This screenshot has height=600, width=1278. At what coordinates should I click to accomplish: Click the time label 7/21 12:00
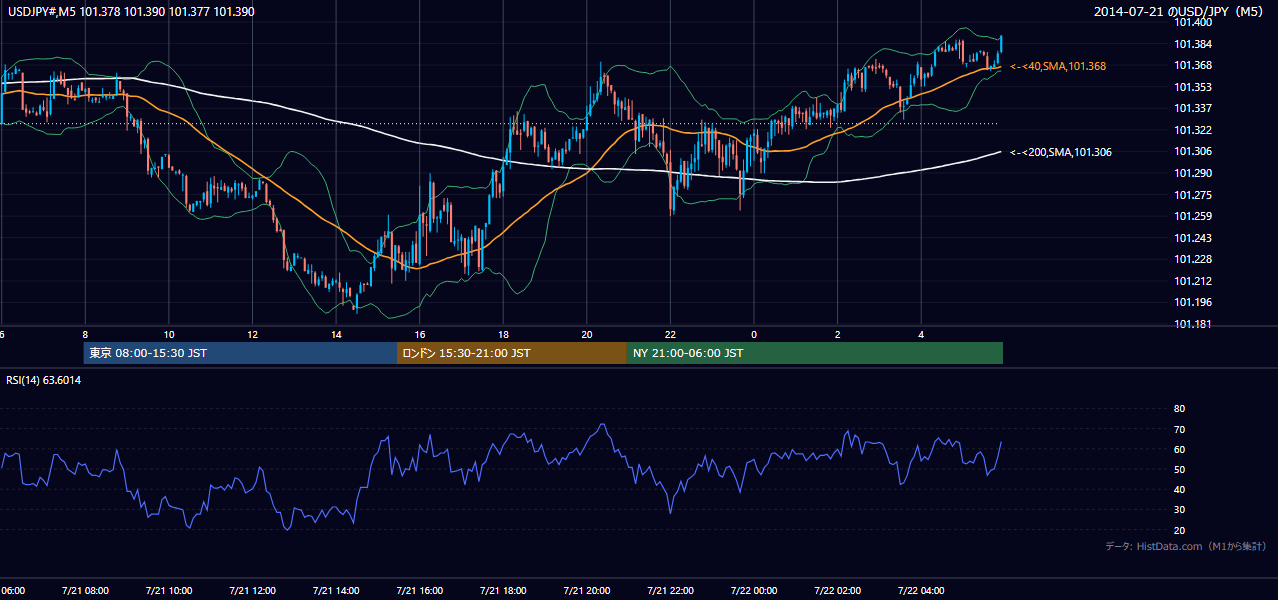coord(252,591)
